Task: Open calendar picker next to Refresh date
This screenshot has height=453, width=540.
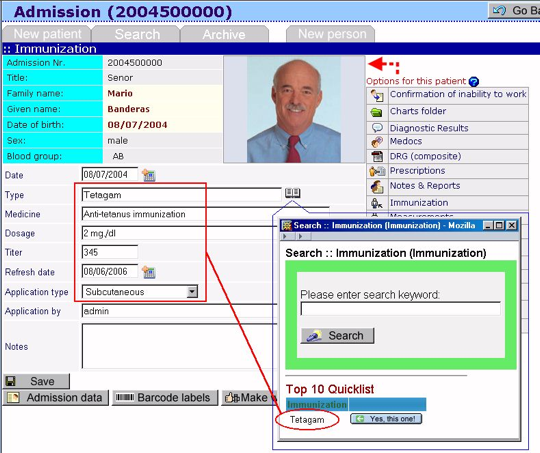Action: (x=149, y=272)
